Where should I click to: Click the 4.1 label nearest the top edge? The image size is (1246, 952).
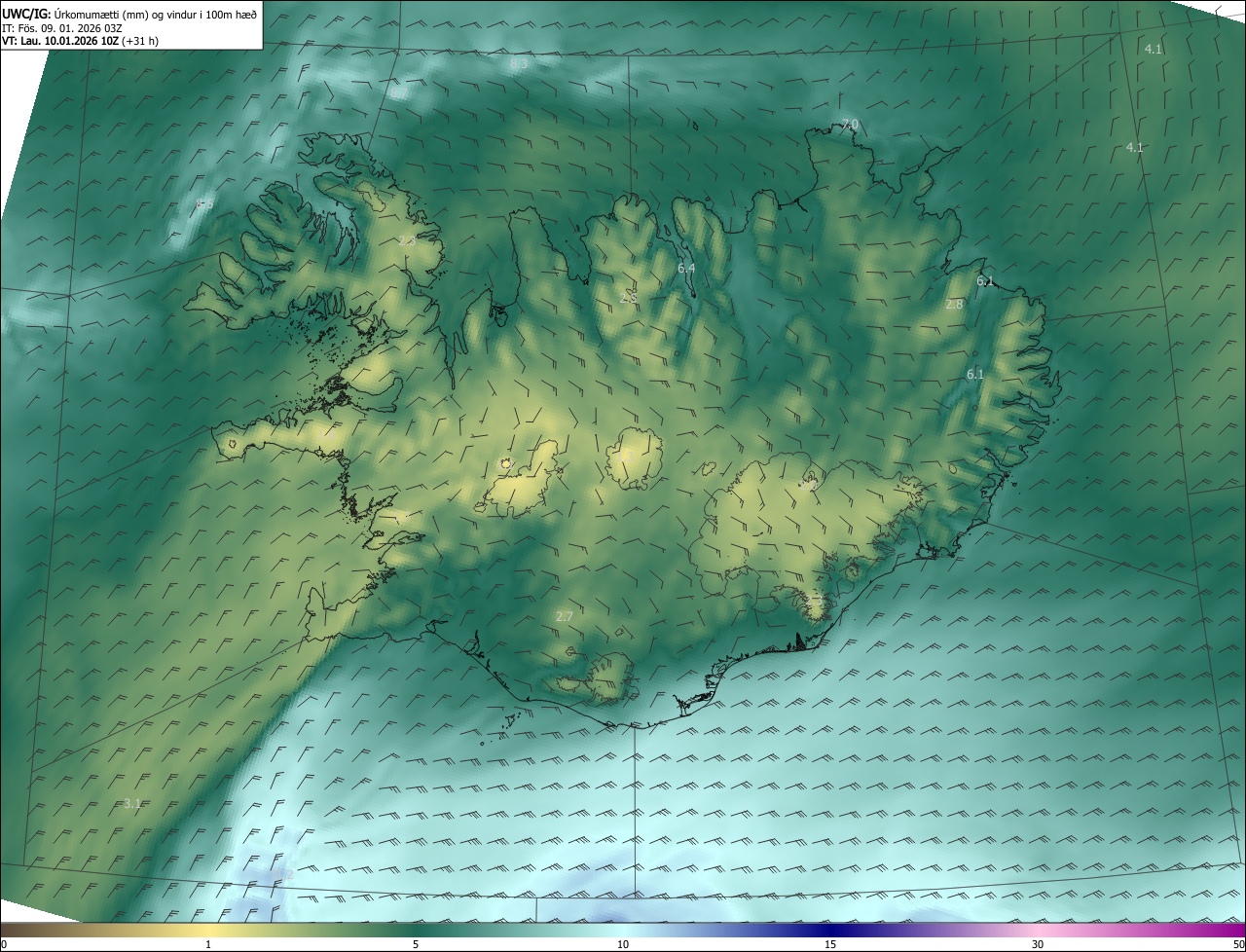coord(1153,49)
